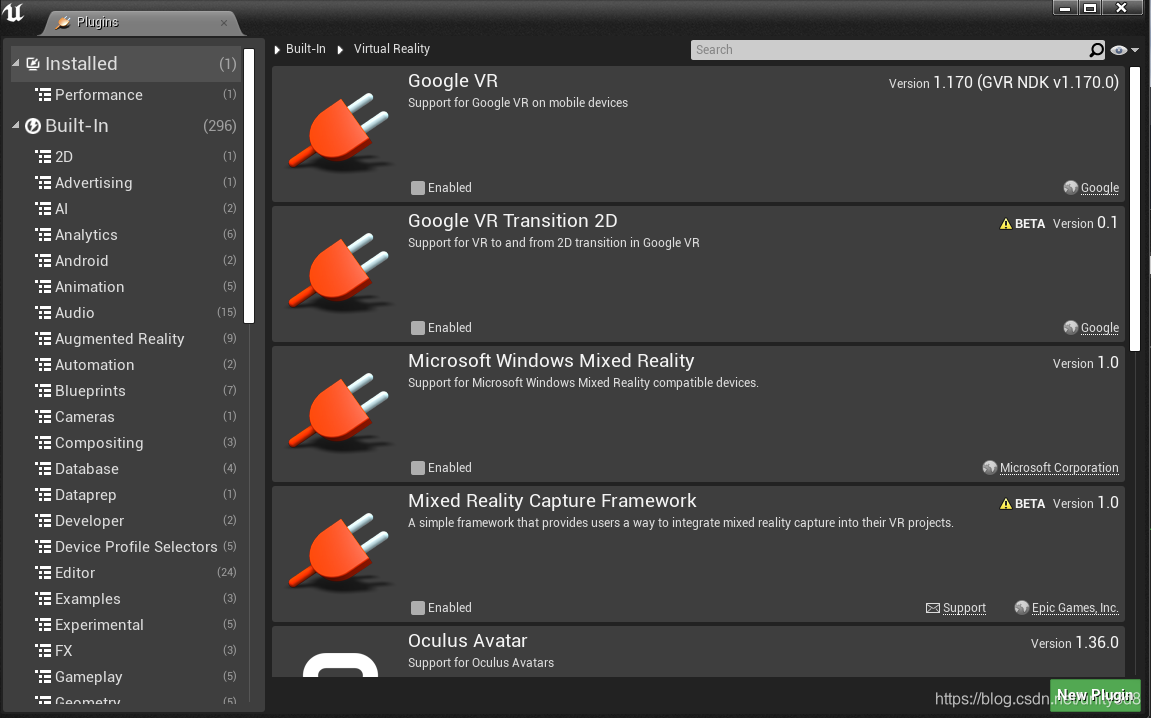The height and width of the screenshot is (718, 1151).
Task: Click the Plugins tab plug icon
Action: coord(64,22)
